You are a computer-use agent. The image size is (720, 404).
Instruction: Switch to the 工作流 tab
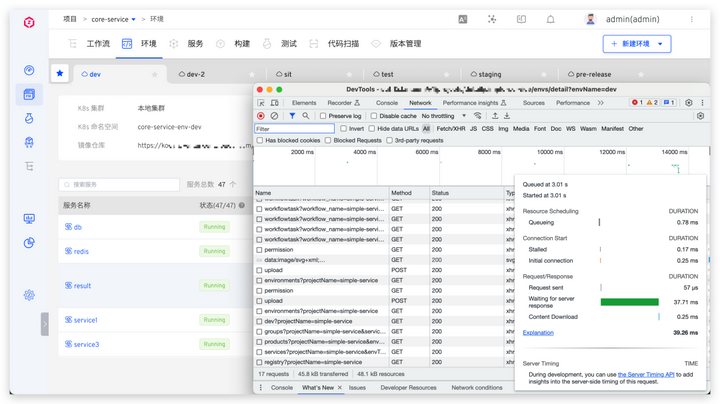98,44
